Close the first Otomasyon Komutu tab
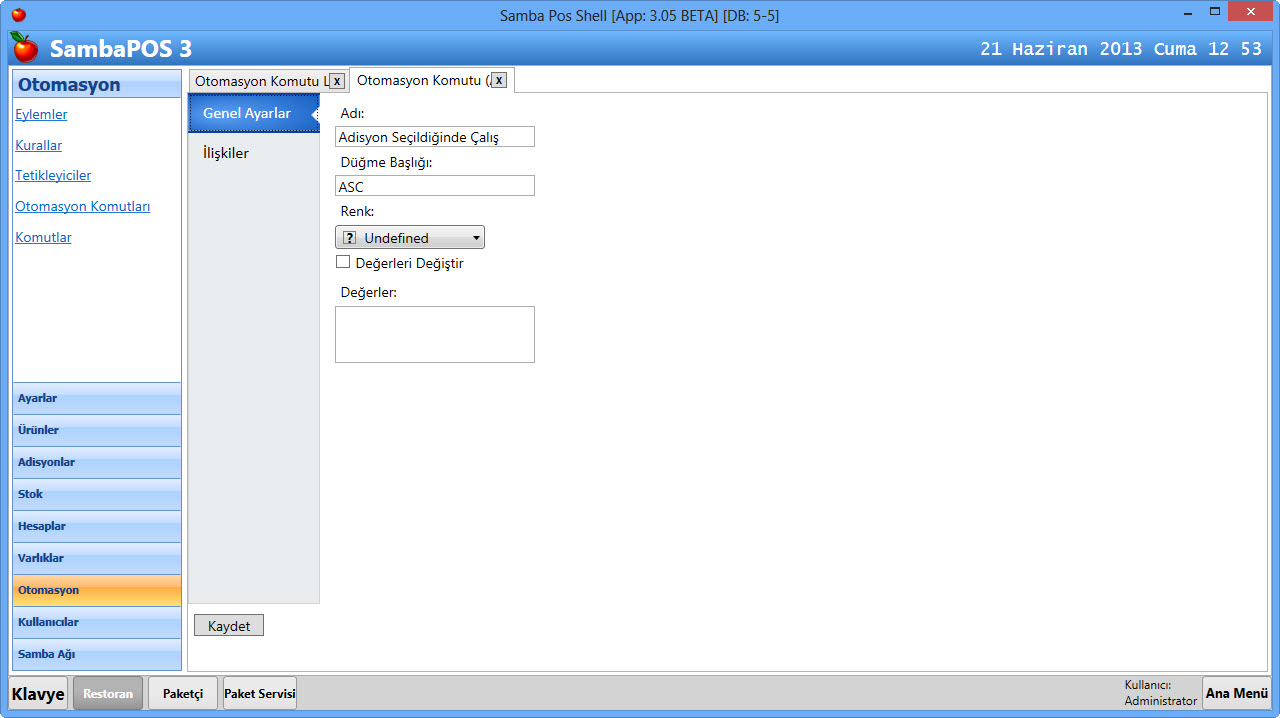This screenshot has width=1280, height=718. pyautogui.click(x=338, y=81)
